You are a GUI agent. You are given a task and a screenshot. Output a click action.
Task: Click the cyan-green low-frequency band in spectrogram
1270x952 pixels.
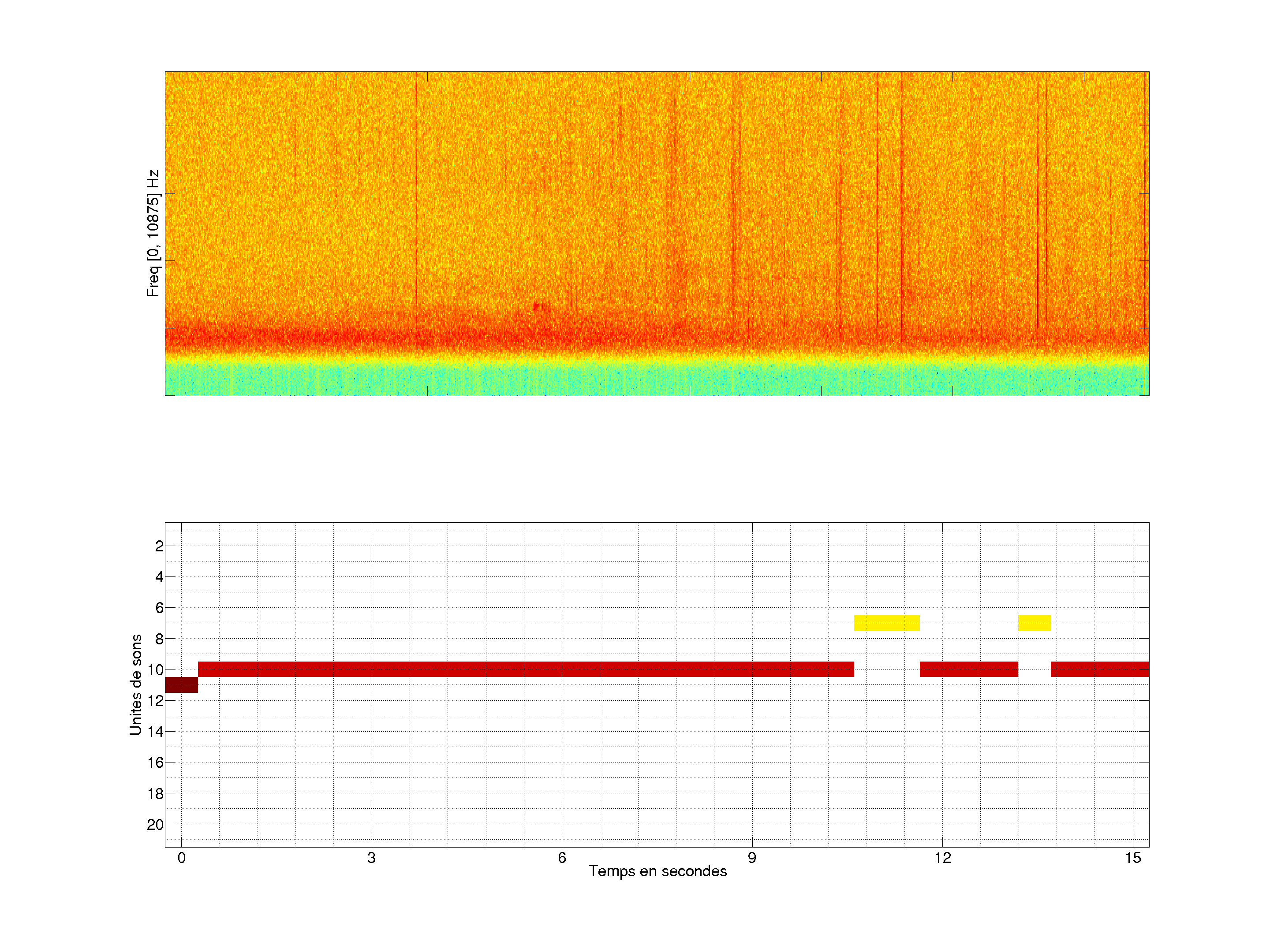[x=657, y=379]
